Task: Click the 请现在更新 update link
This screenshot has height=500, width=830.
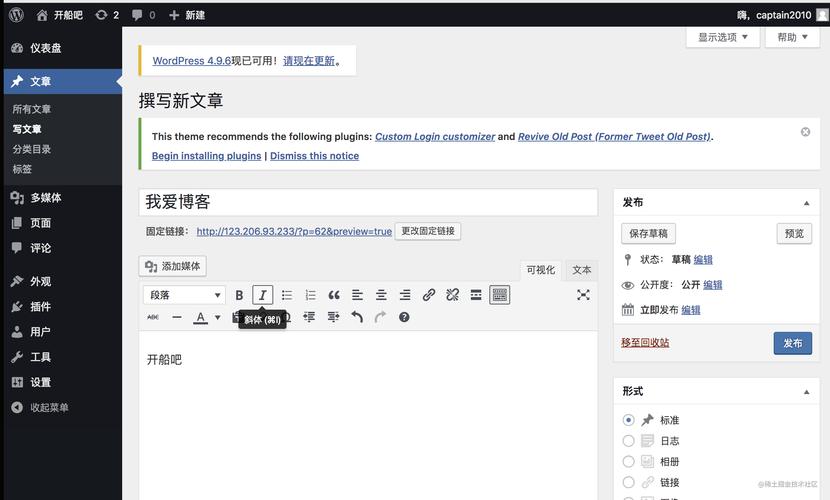Action: 309,61
